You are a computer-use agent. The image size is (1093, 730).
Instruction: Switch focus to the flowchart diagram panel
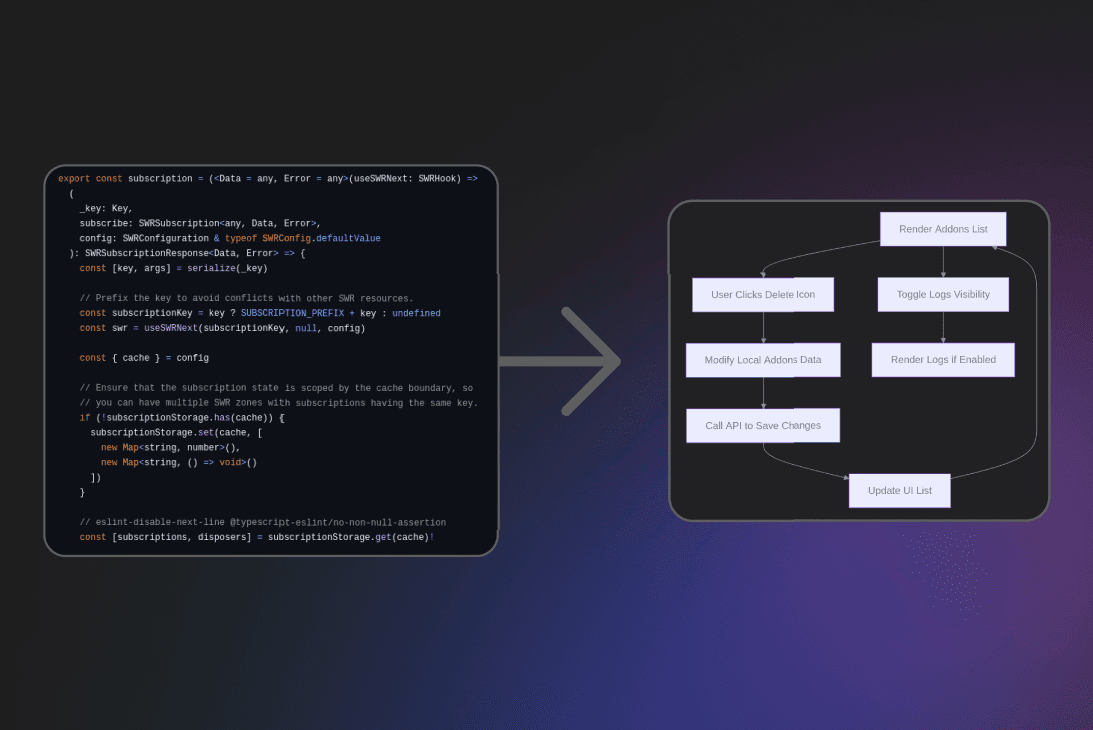860,360
